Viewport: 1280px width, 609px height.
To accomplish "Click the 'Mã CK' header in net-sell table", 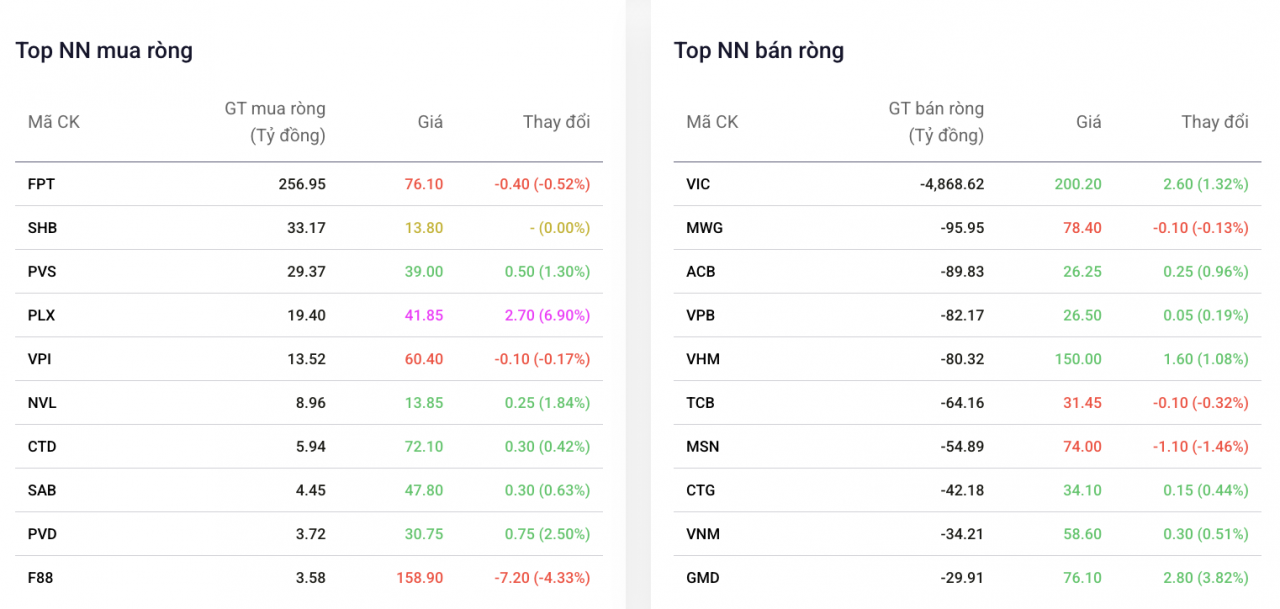I will [712, 122].
